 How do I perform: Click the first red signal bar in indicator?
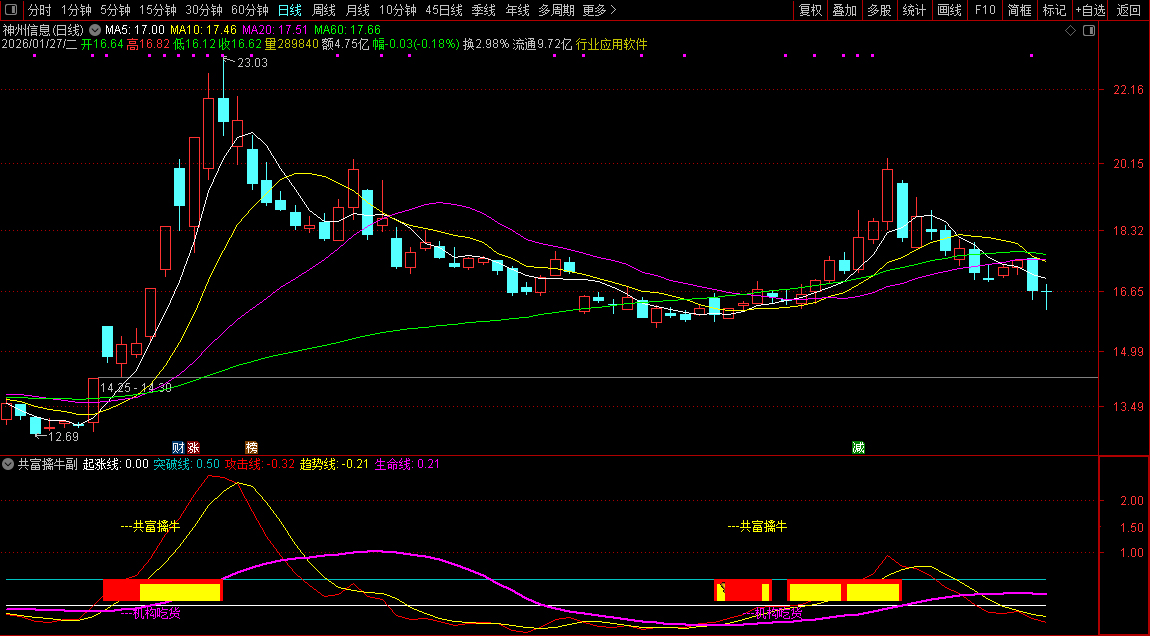(x=121, y=591)
